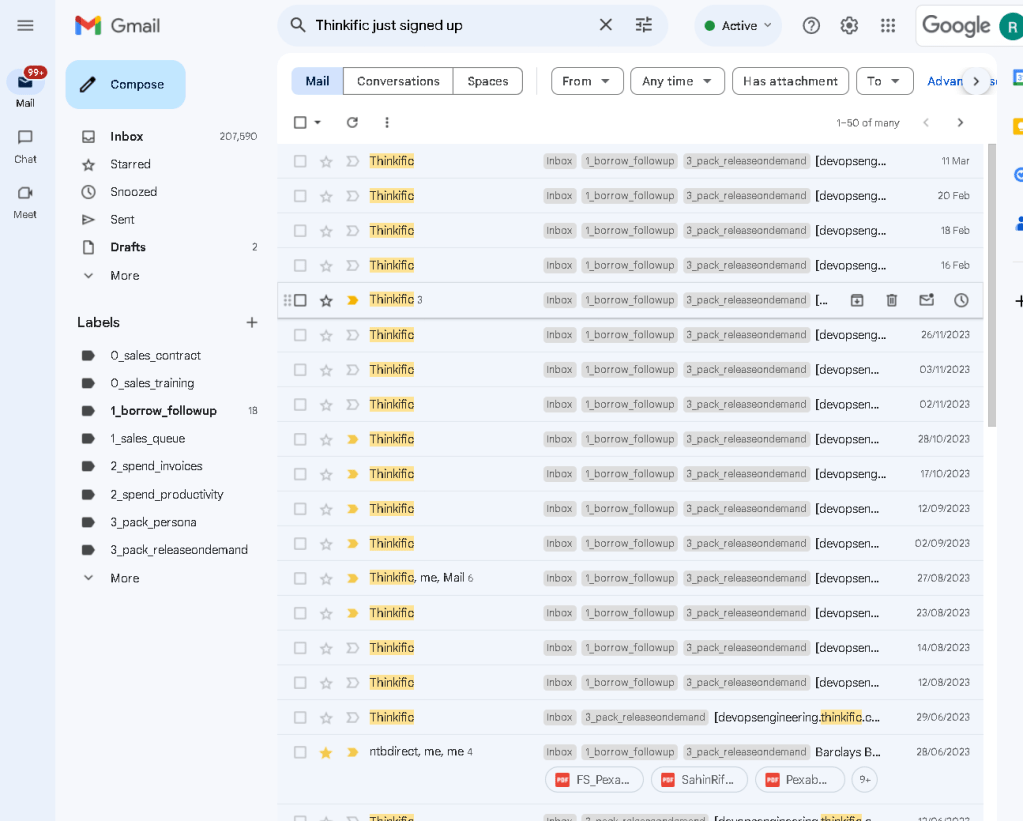Select the Thinkific email dated 16 Feb
1023x821 pixels.
click(300, 266)
